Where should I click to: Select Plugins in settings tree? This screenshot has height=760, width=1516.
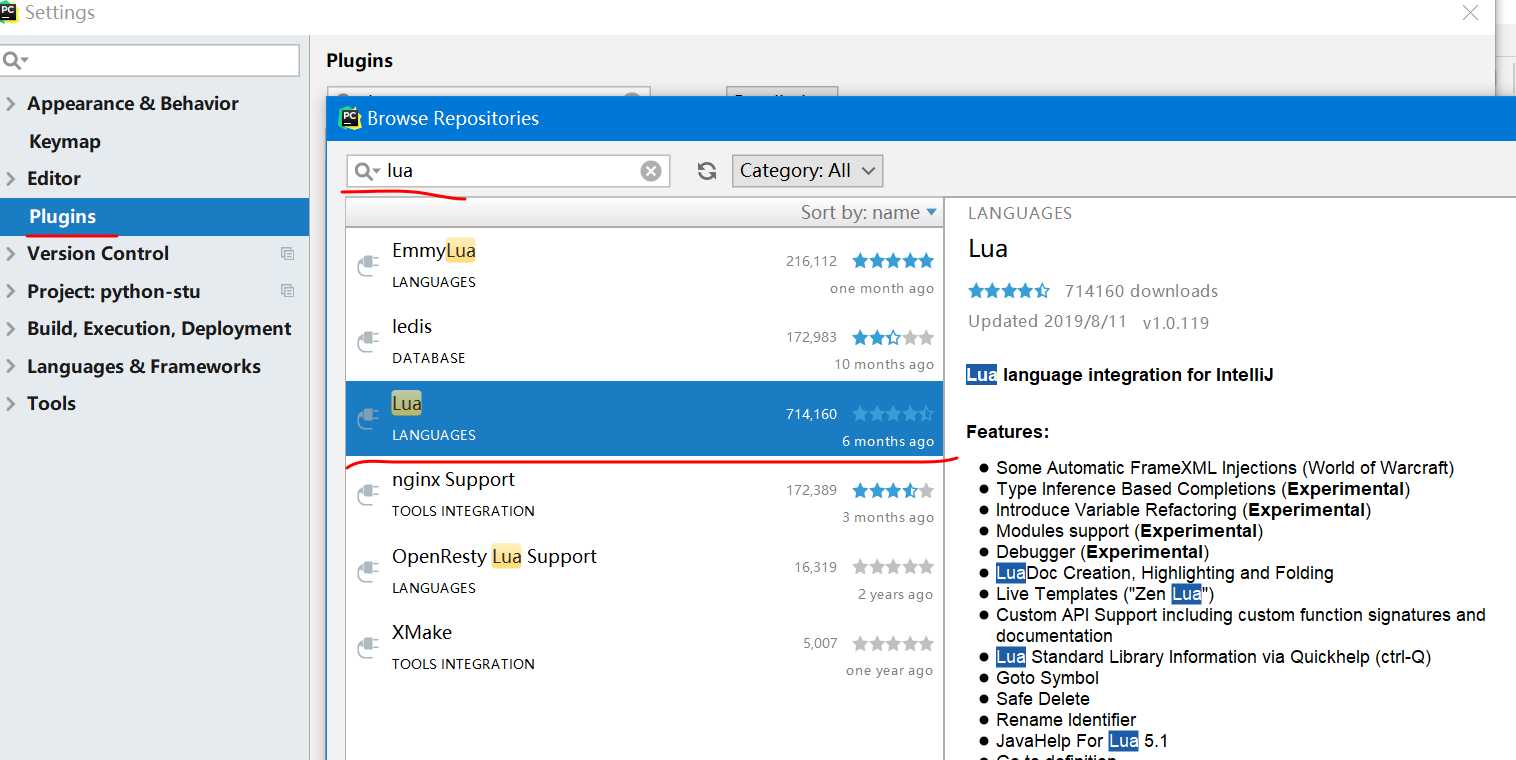point(154,216)
